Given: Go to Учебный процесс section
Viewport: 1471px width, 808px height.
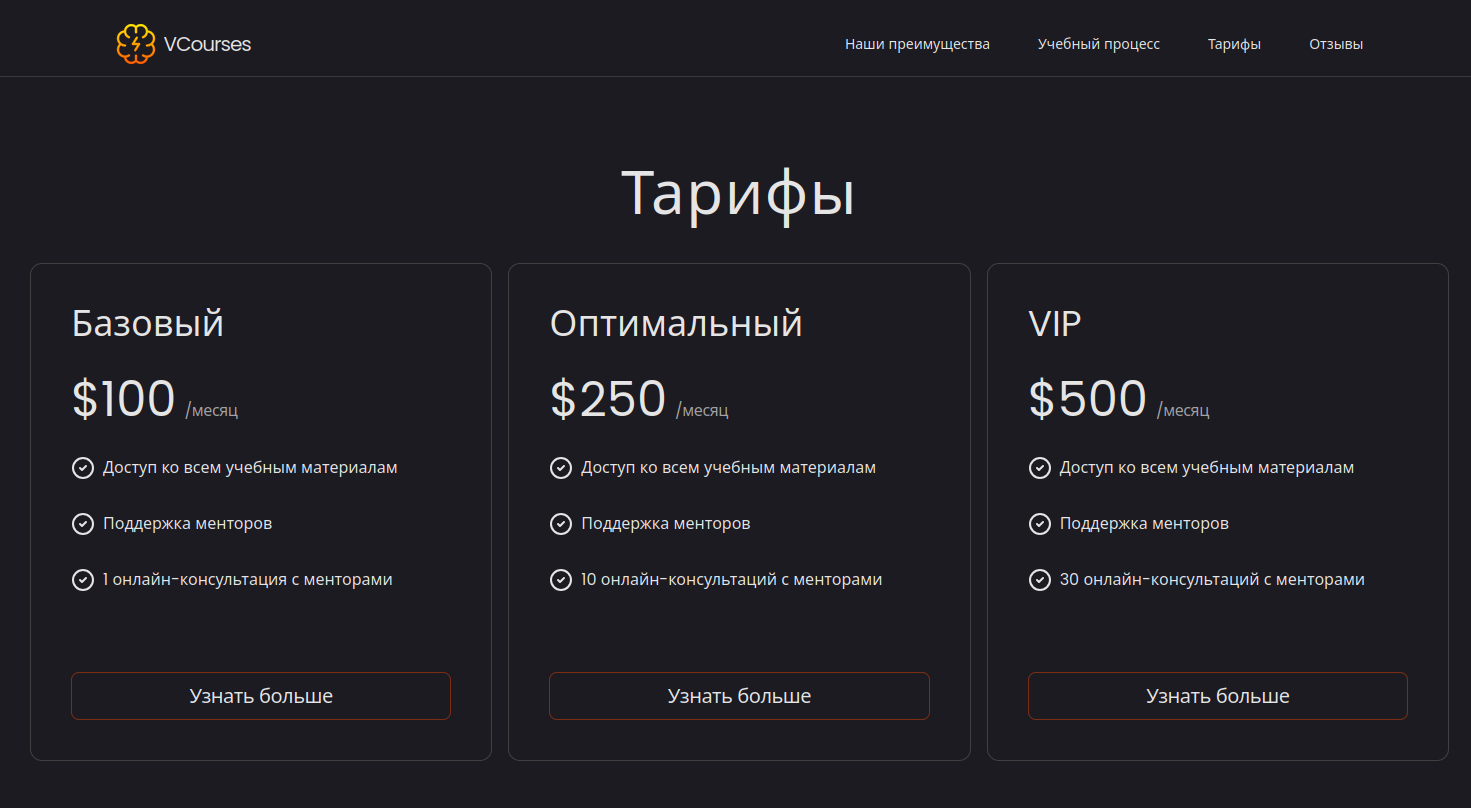Looking at the screenshot, I should [1098, 44].
